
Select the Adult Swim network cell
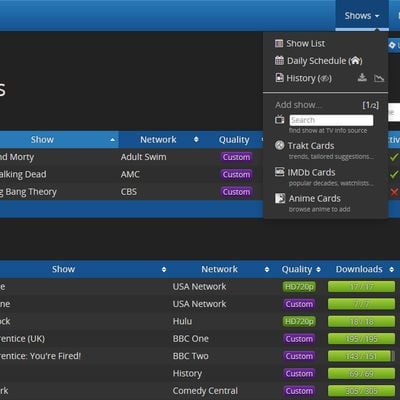(143, 157)
